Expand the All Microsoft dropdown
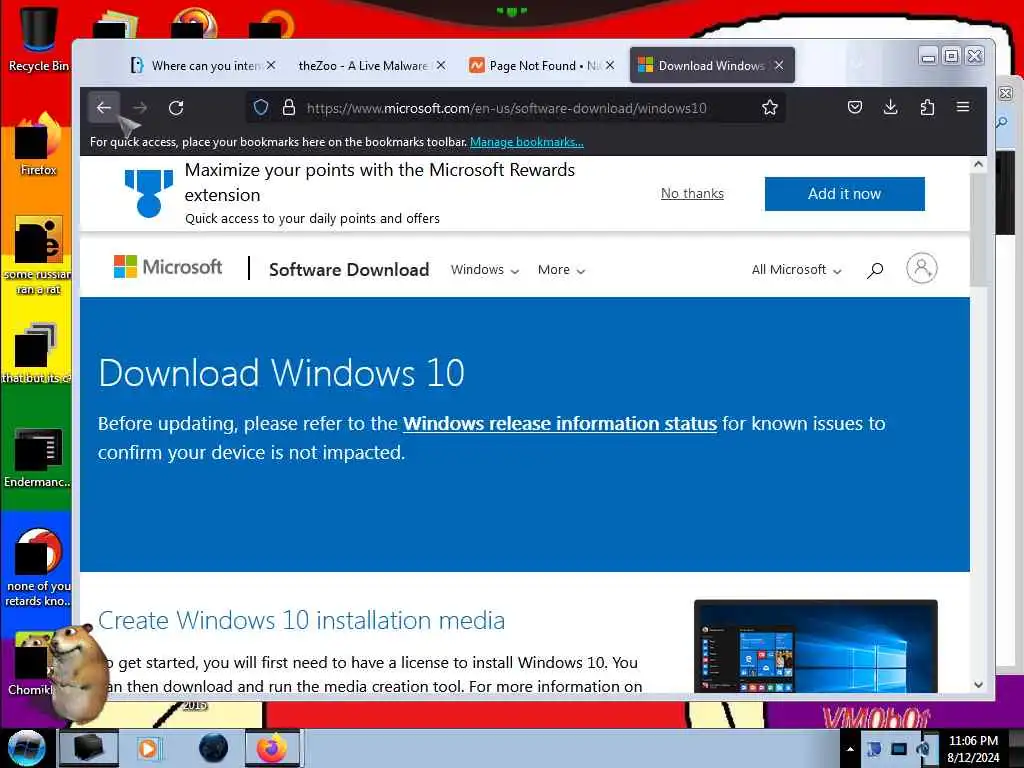Viewport: 1024px width, 768px height. (796, 270)
